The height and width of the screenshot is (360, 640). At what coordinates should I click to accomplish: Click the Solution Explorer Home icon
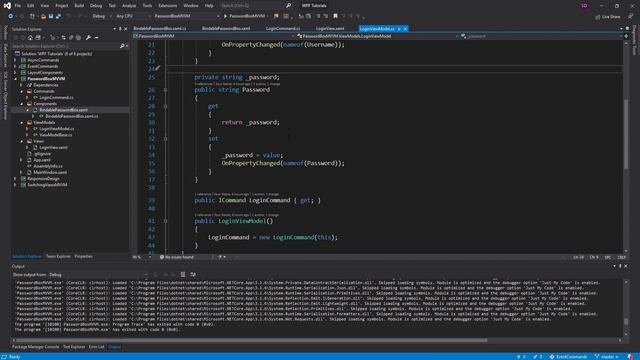point(30,38)
